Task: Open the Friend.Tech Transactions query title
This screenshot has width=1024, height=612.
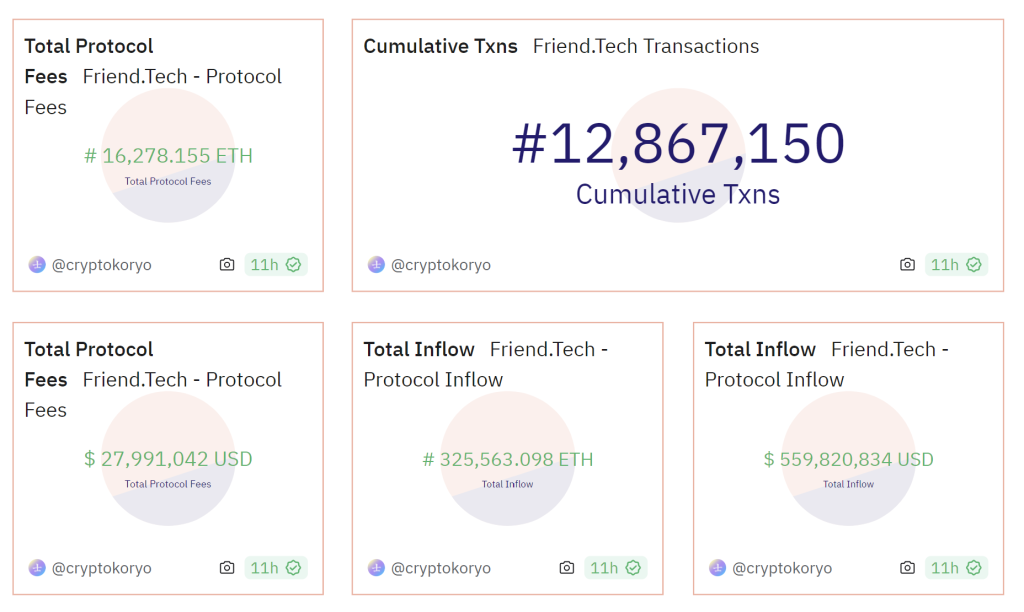Action: coord(645,46)
